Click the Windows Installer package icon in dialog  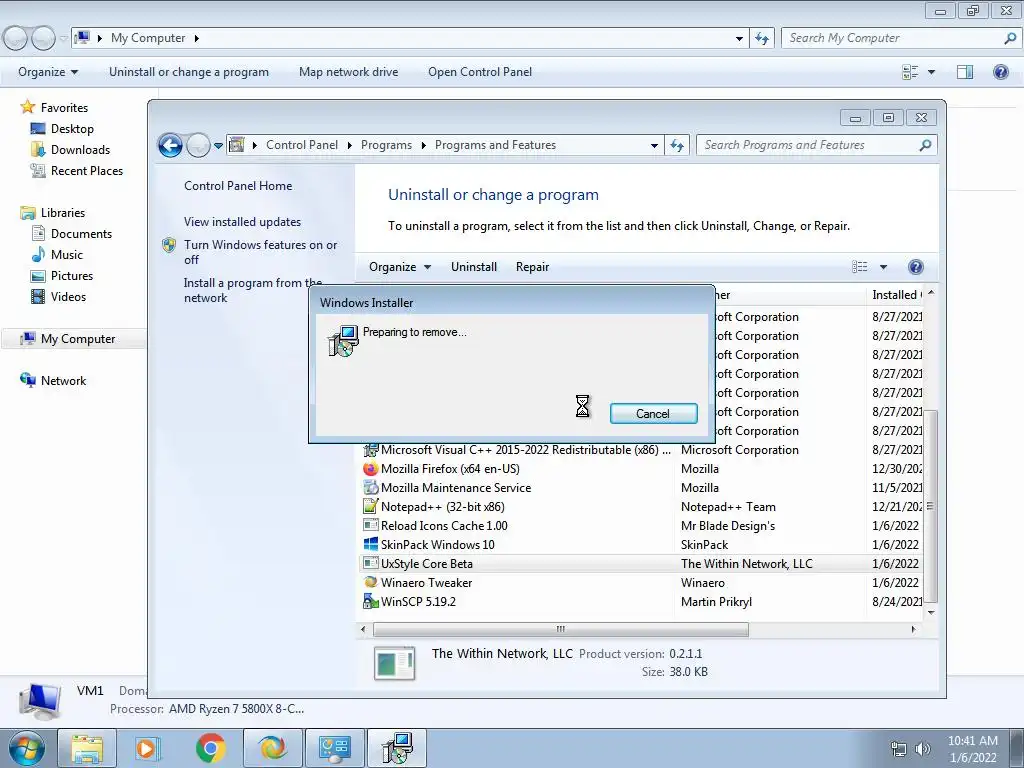(343, 340)
